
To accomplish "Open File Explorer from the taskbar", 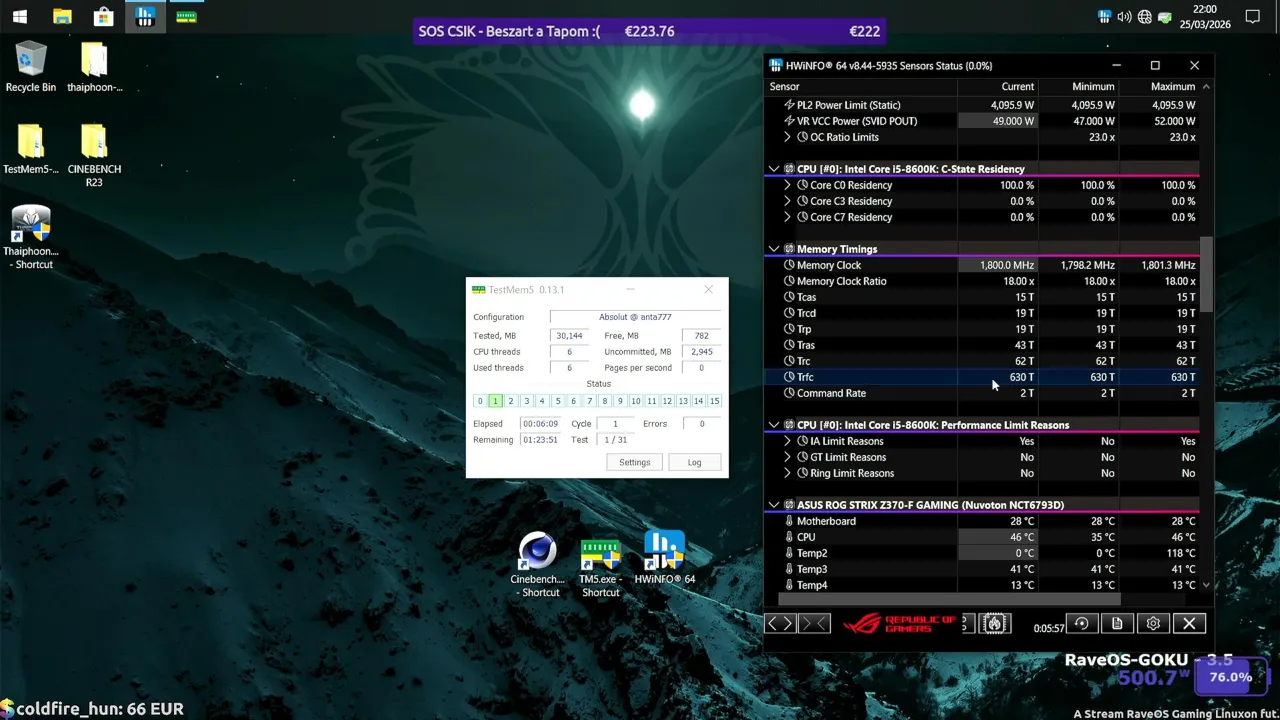I will tap(62, 16).
